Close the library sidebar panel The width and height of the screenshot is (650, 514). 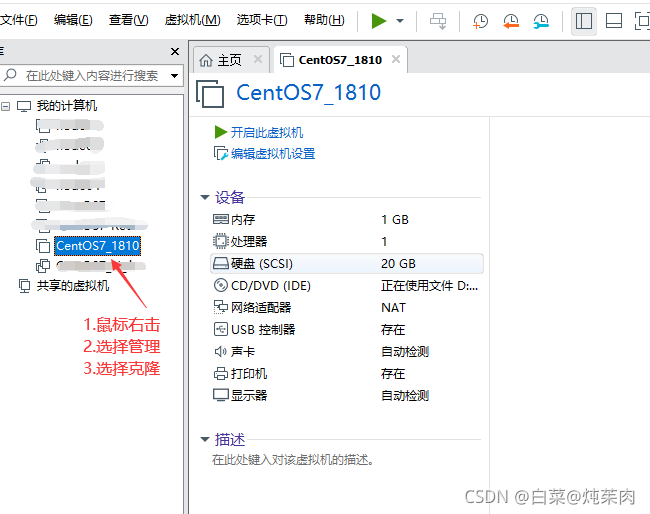pyautogui.click(x=175, y=51)
